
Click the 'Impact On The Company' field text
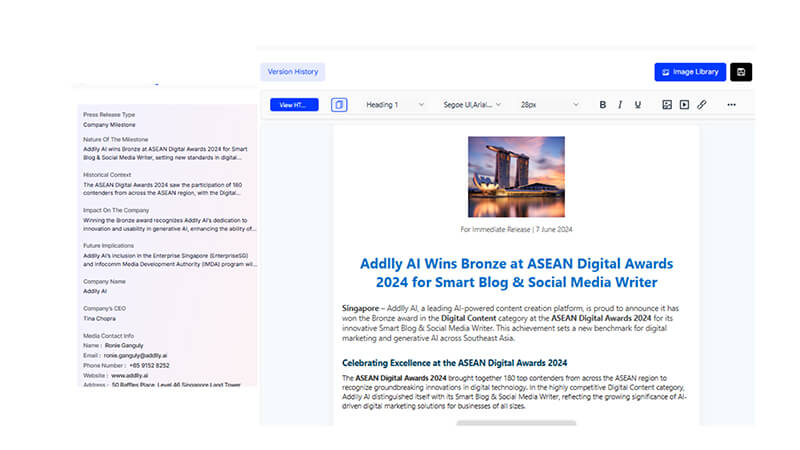169,224
